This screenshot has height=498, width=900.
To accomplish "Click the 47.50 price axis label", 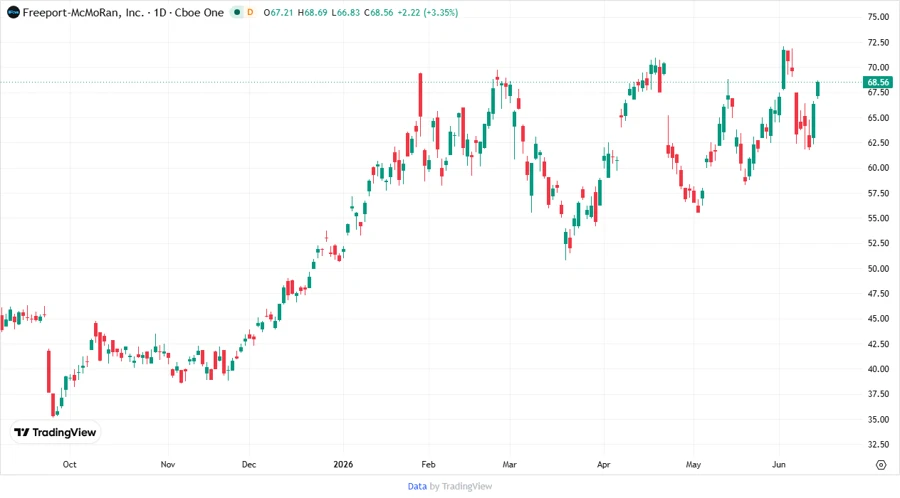I will (878, 294).
